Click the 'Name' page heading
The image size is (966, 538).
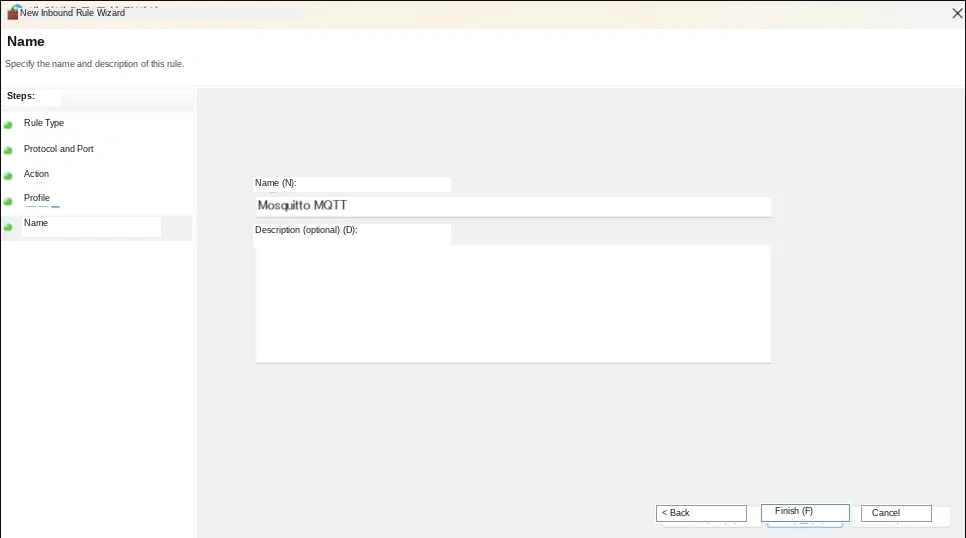click(x=26, y=42)
